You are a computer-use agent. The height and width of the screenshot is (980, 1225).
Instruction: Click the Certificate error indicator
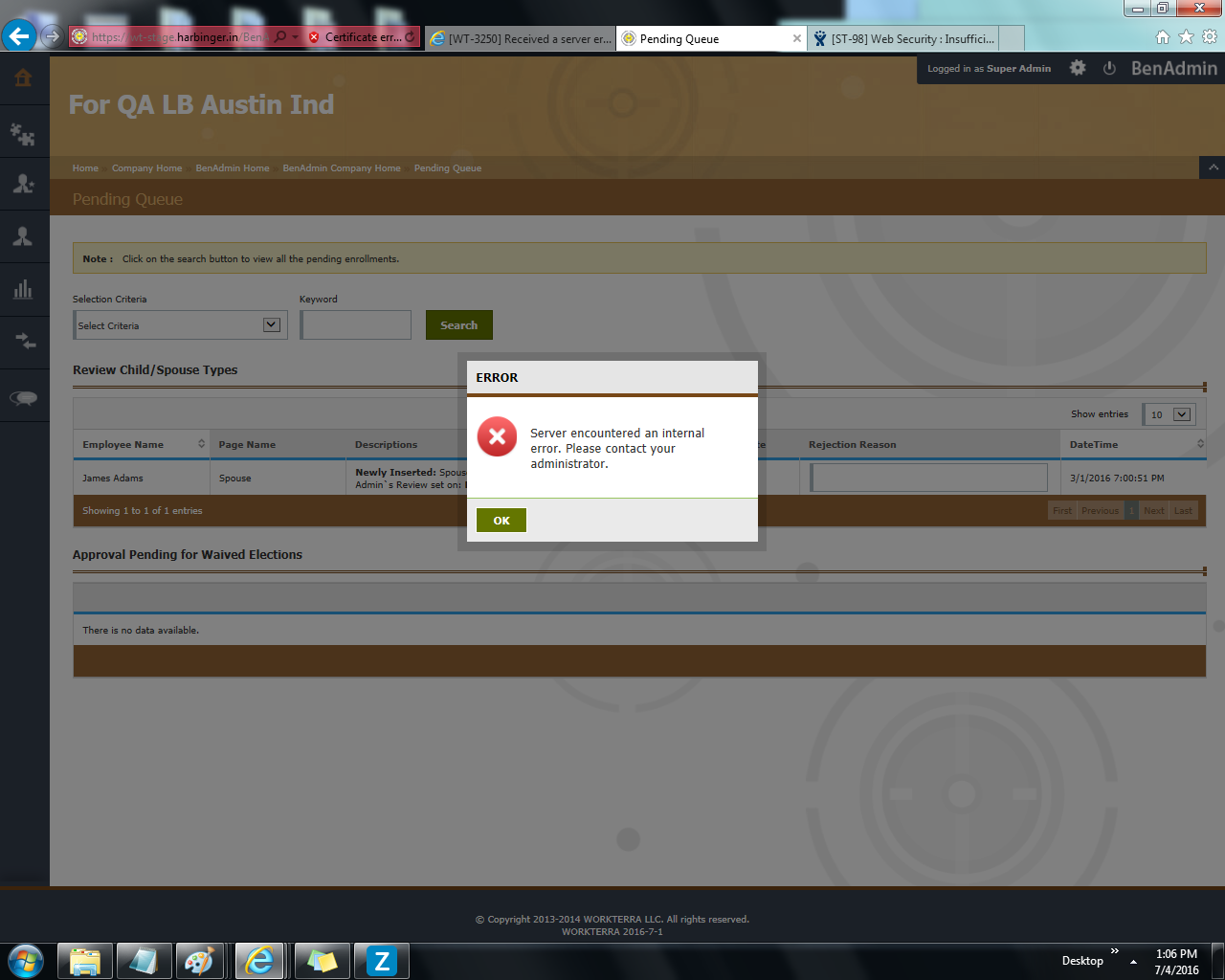(x=355, y=36)
